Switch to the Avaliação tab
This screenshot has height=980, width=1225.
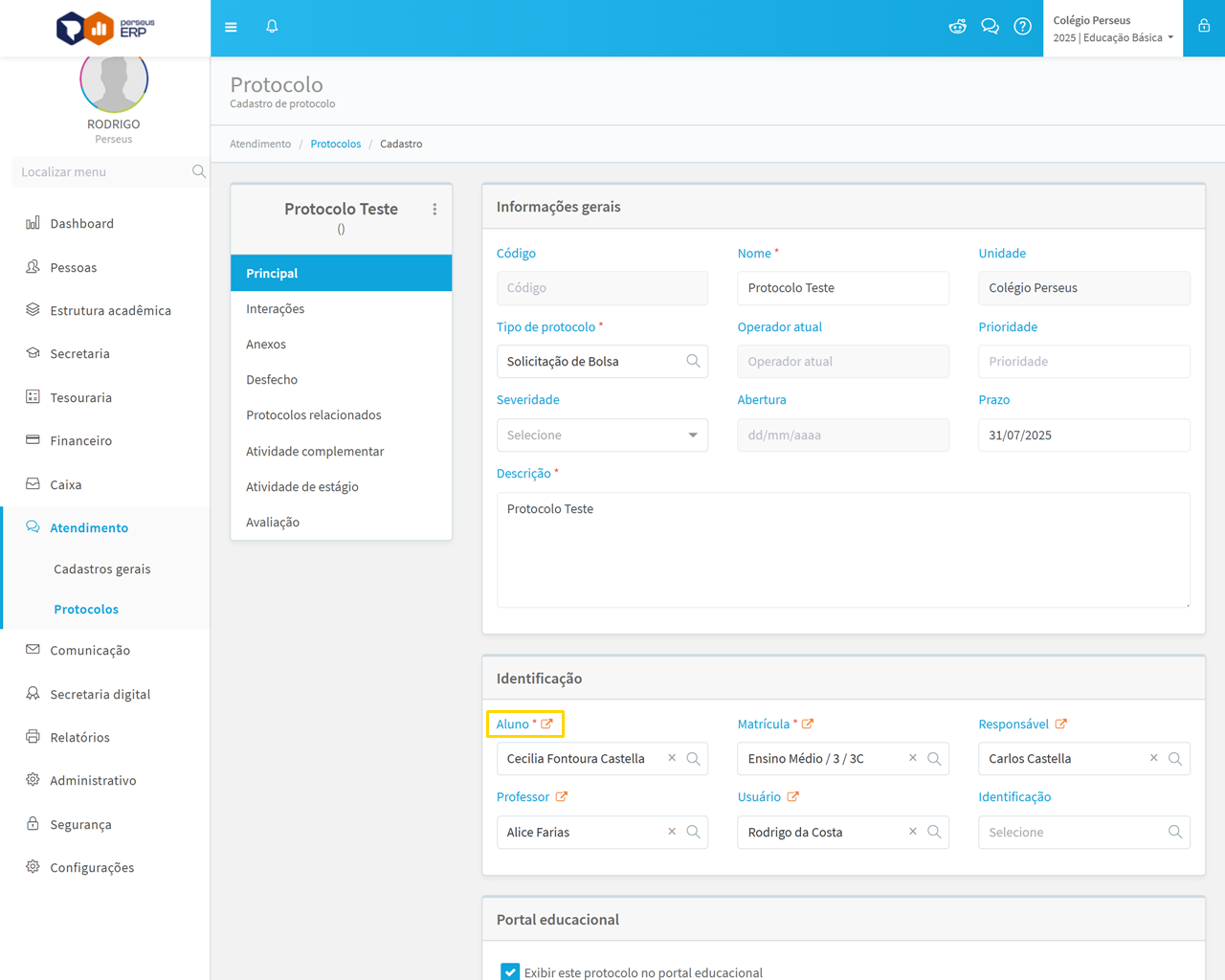pos(341,522)
